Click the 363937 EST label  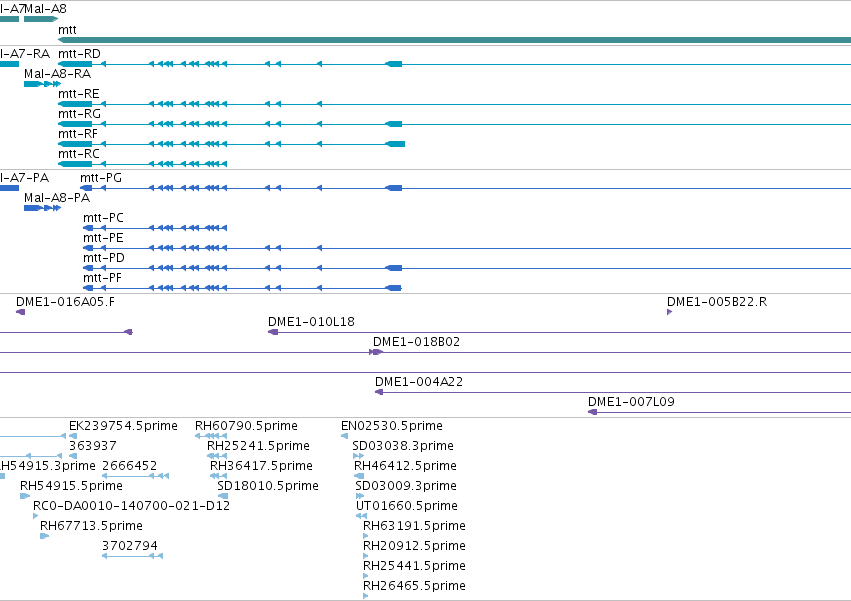point(93,446)
